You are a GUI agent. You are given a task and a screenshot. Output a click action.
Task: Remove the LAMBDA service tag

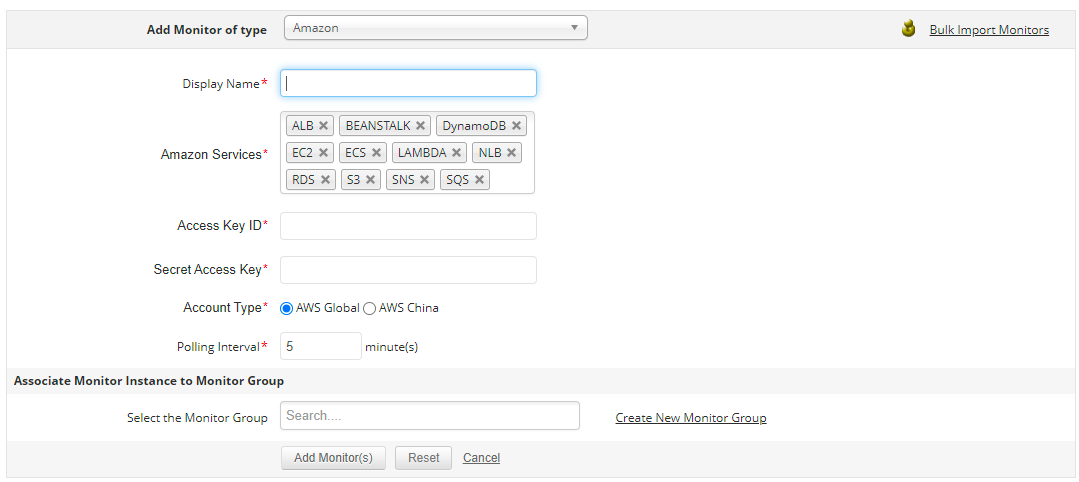click(456, 153)
